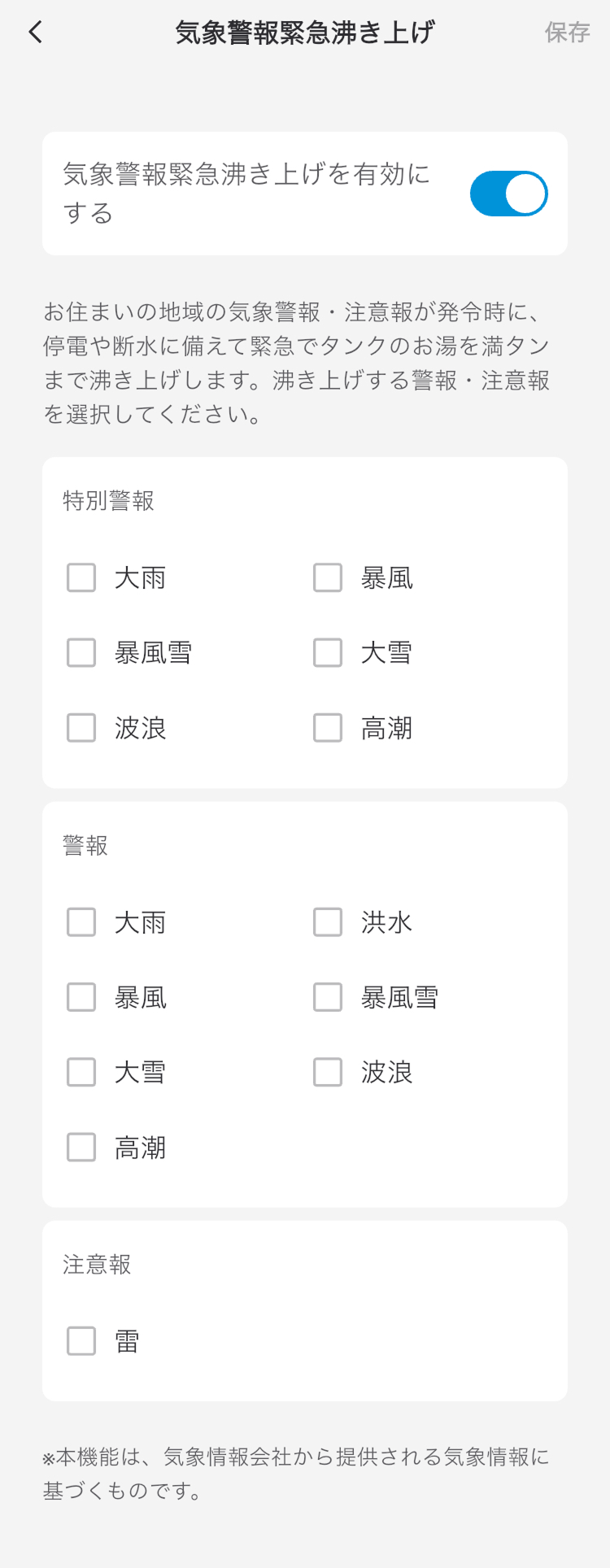Disable the 気象警報緊急沸き上げ toggle switch
Viewport: 610px width, 1568px height.
(x=508, y=194)
